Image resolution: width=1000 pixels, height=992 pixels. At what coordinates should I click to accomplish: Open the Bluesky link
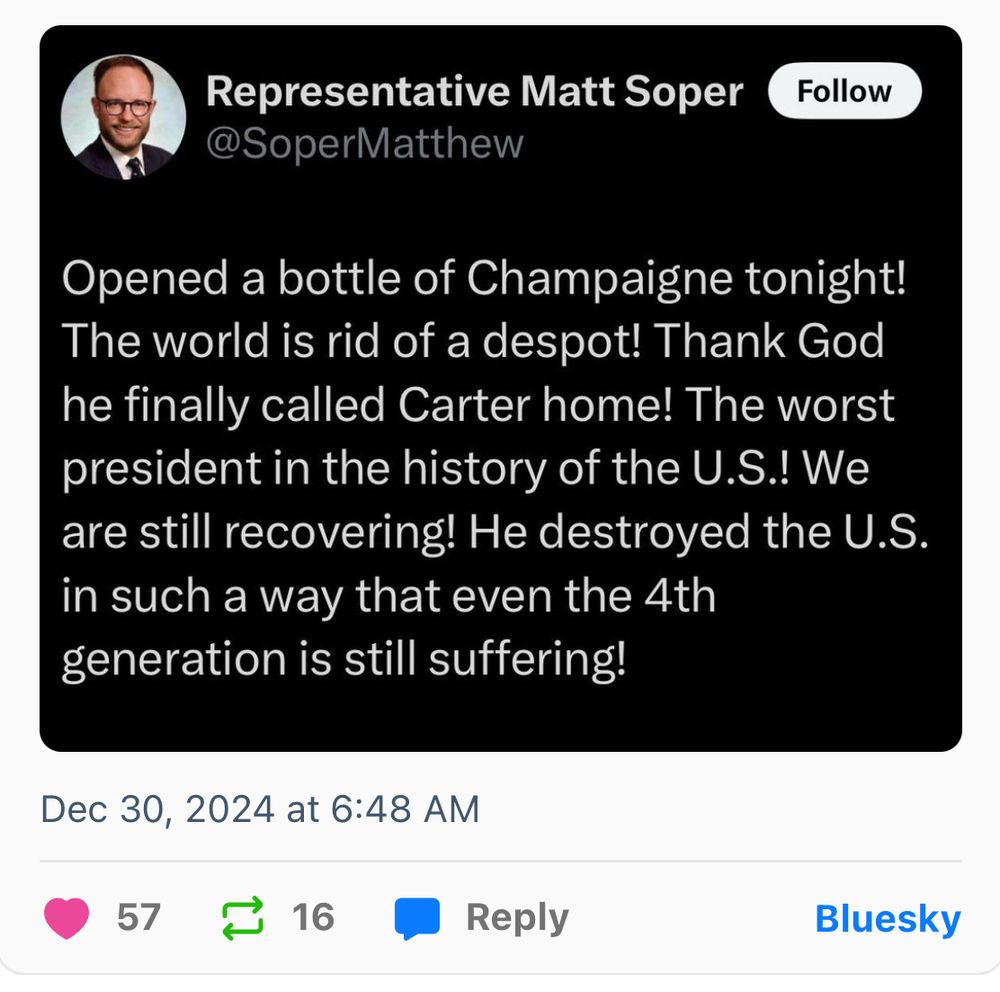887,919
